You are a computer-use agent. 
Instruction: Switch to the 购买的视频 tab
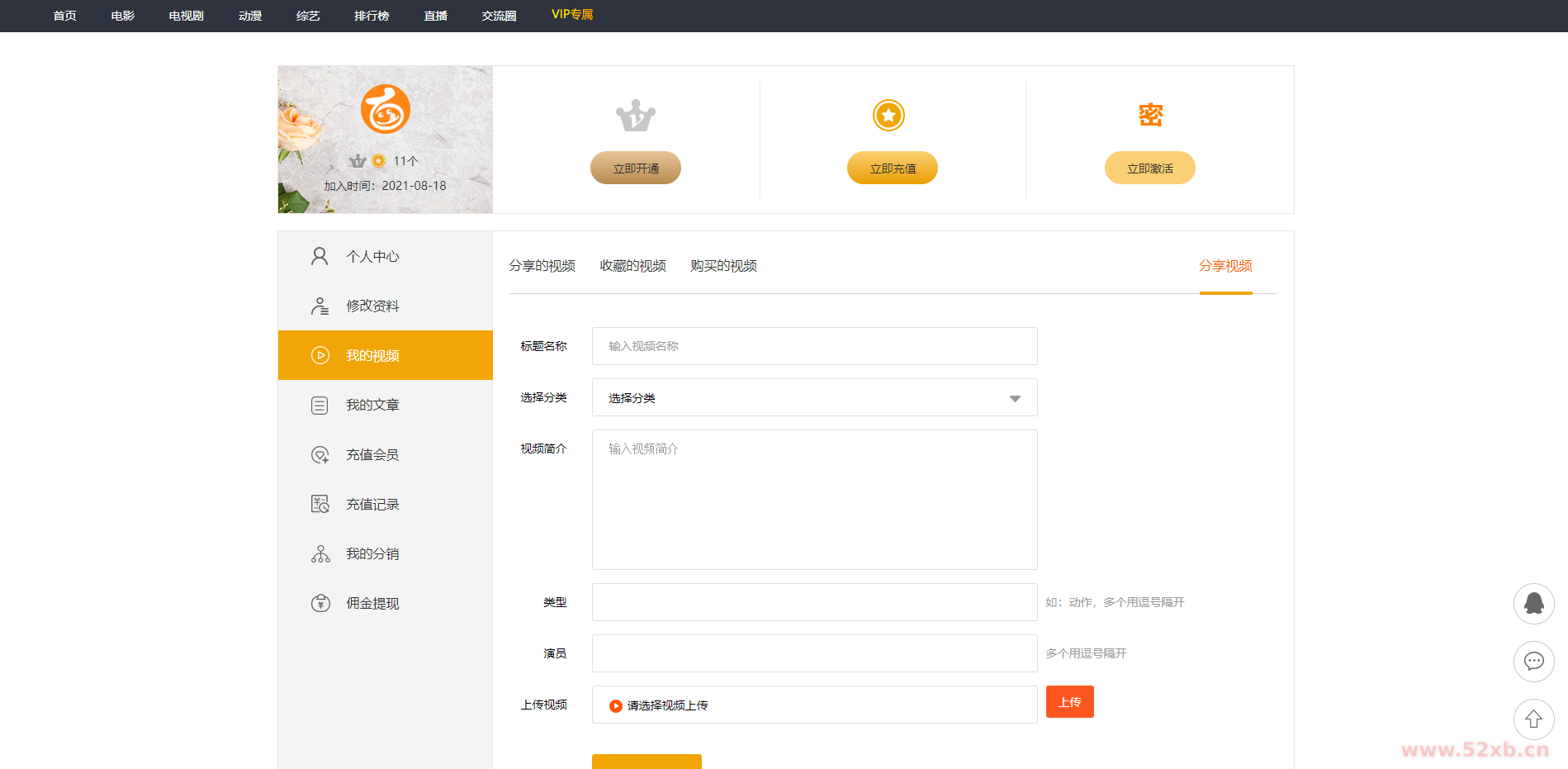(723, 266)
